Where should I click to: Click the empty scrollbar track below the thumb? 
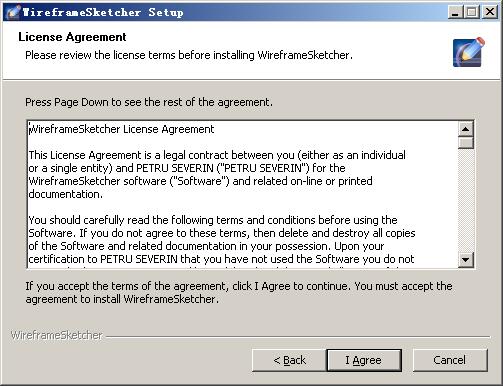tap(466, 200)
